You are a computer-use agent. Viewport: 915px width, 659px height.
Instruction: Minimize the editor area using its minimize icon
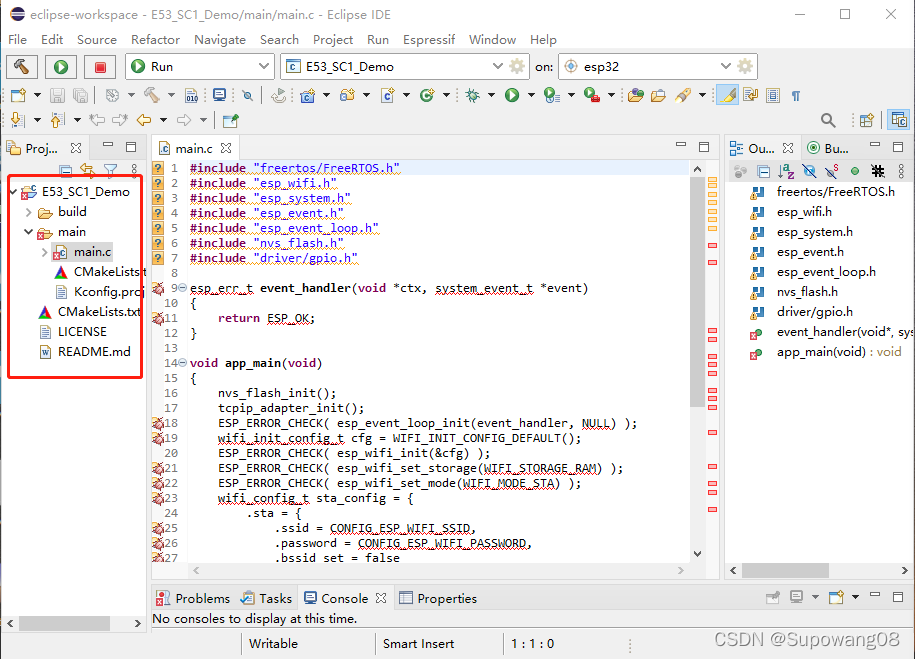680,144
